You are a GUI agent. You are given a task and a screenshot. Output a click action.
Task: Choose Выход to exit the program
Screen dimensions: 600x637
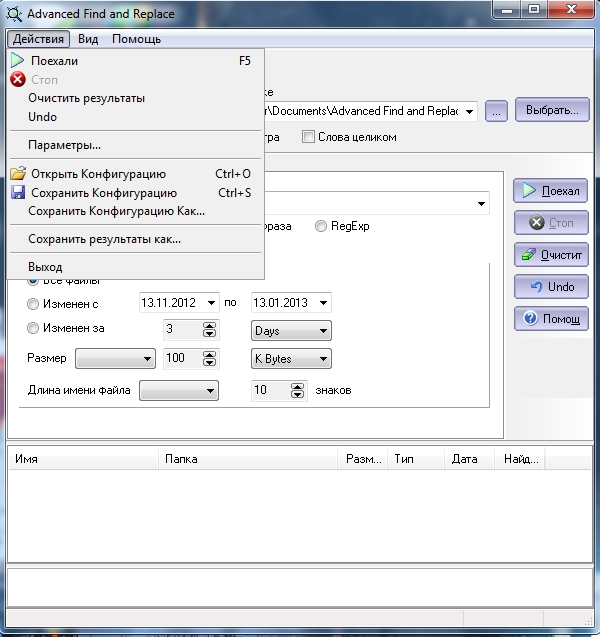(136, 267)
